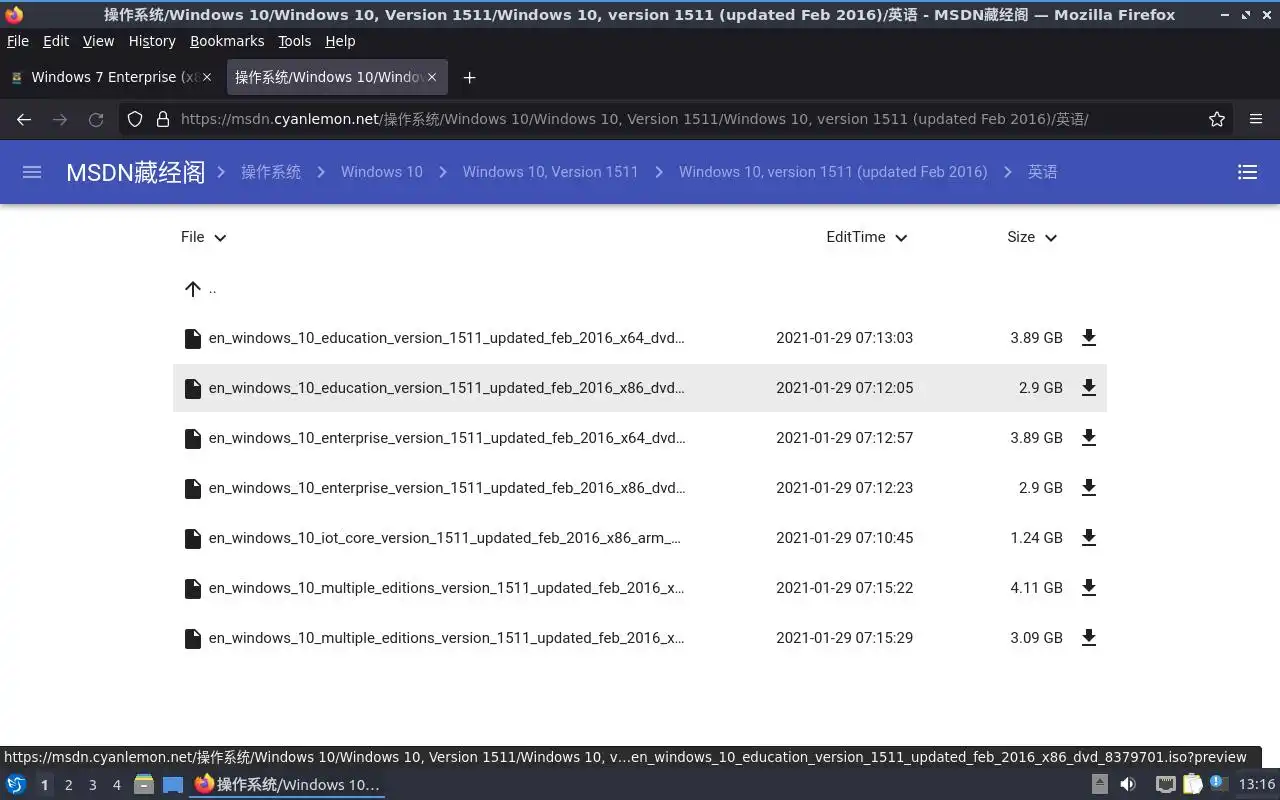1280x800 pixels.
Task: Reload the current page
Action: tap(96, 119)
